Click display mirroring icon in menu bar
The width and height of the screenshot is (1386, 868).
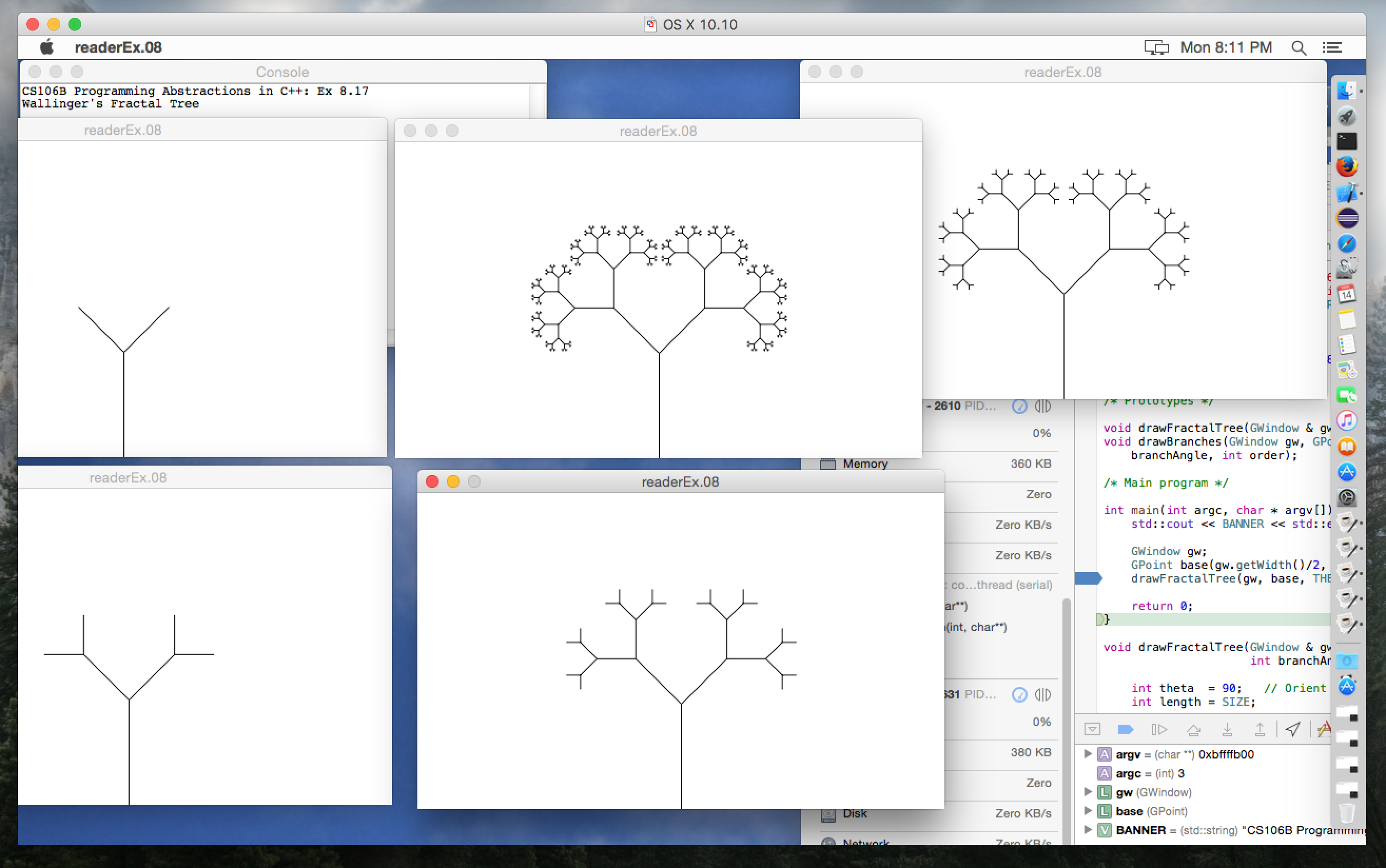point(1156,47)
